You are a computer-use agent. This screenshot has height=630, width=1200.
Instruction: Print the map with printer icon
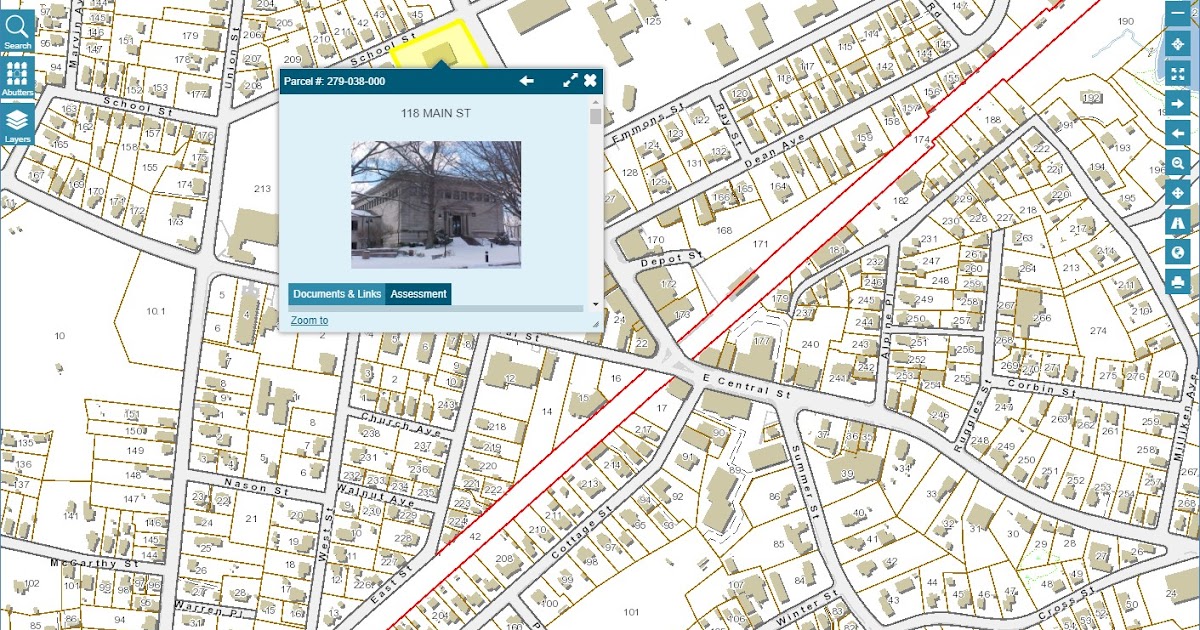pyautogui.click(x=1178, y=282)
